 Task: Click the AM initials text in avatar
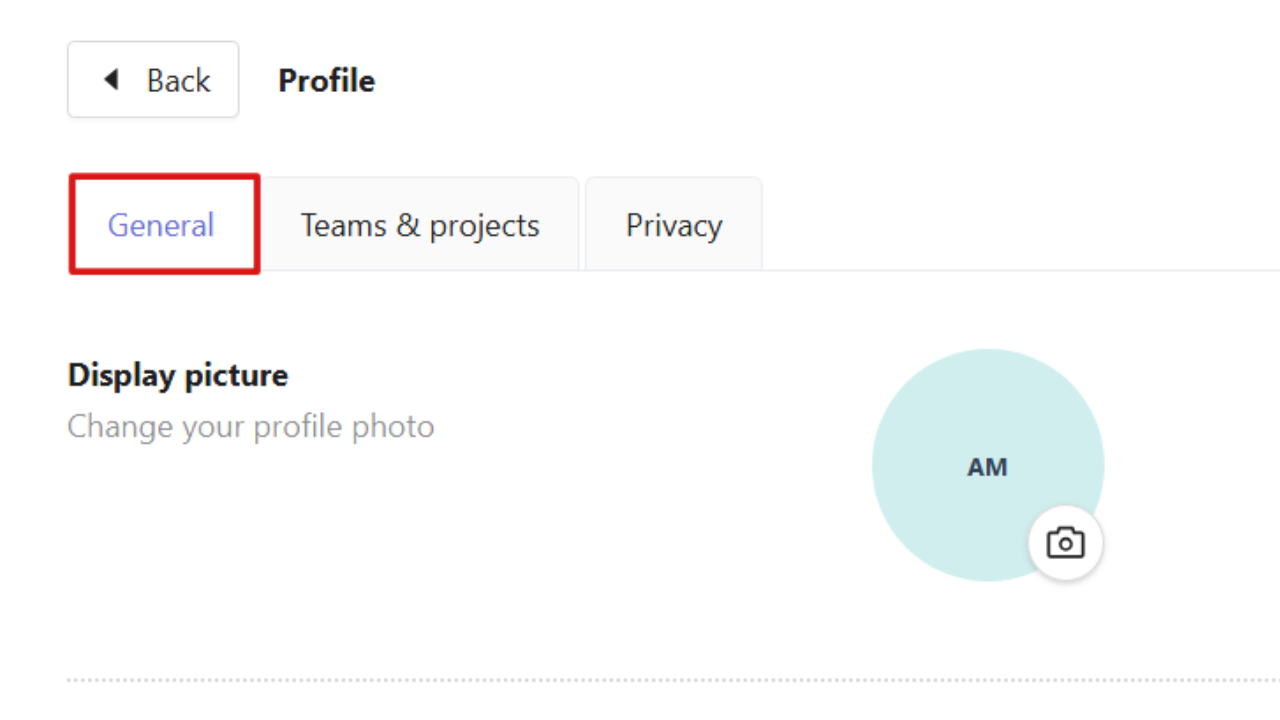[987, 467]
